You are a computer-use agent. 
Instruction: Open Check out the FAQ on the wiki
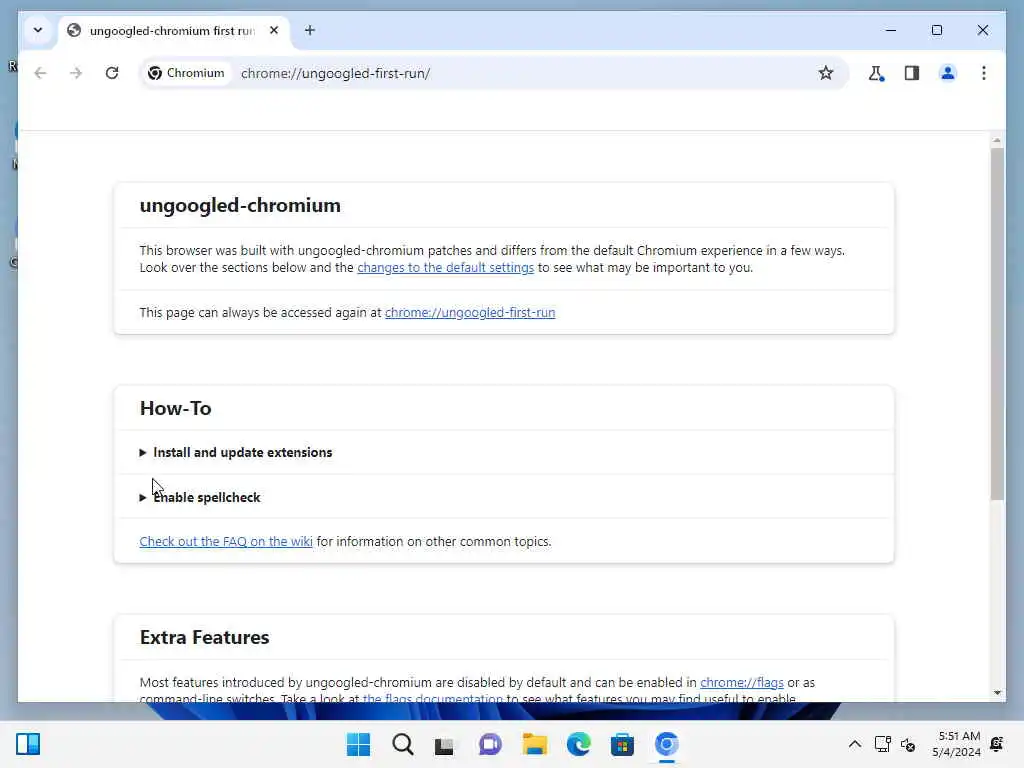tap(226, 541)
